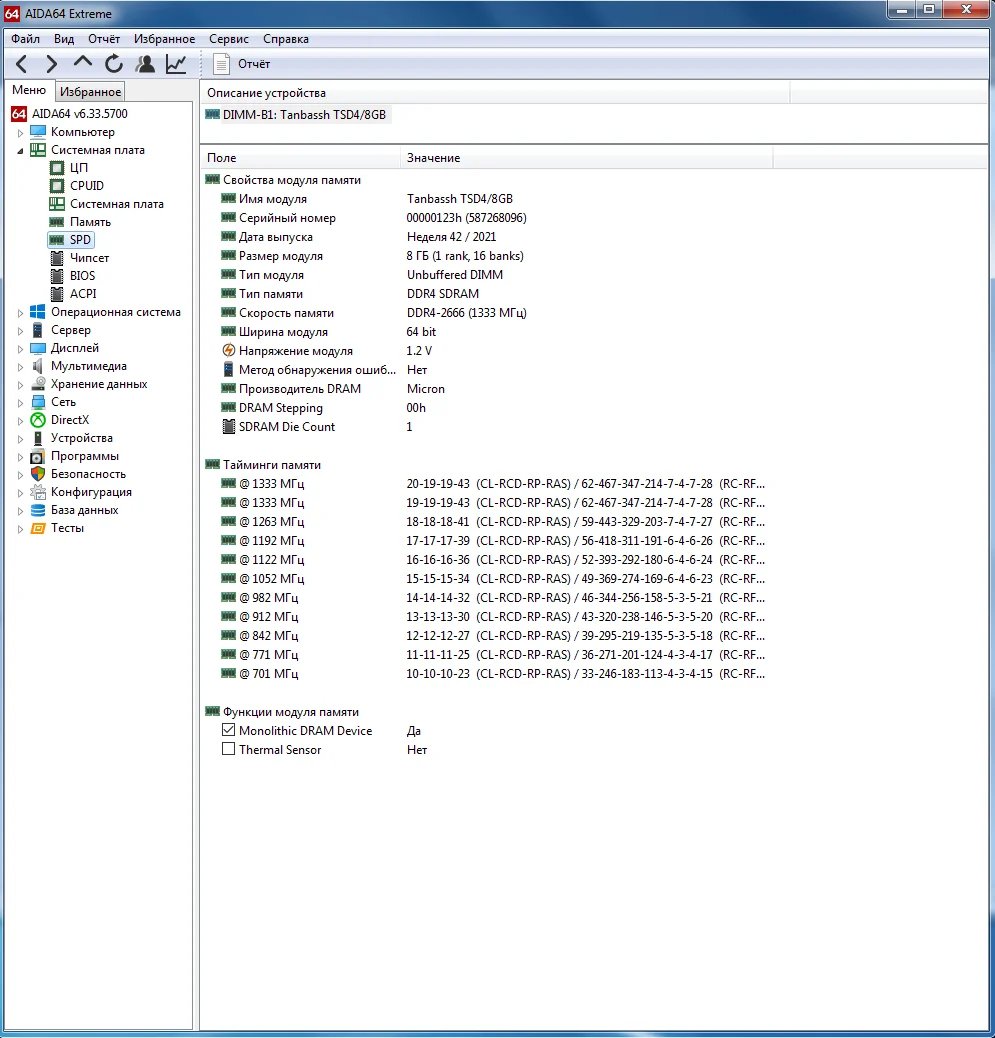Click the База данных database icon
Viewport: 995px width, 1038px height.
(38, 510)
